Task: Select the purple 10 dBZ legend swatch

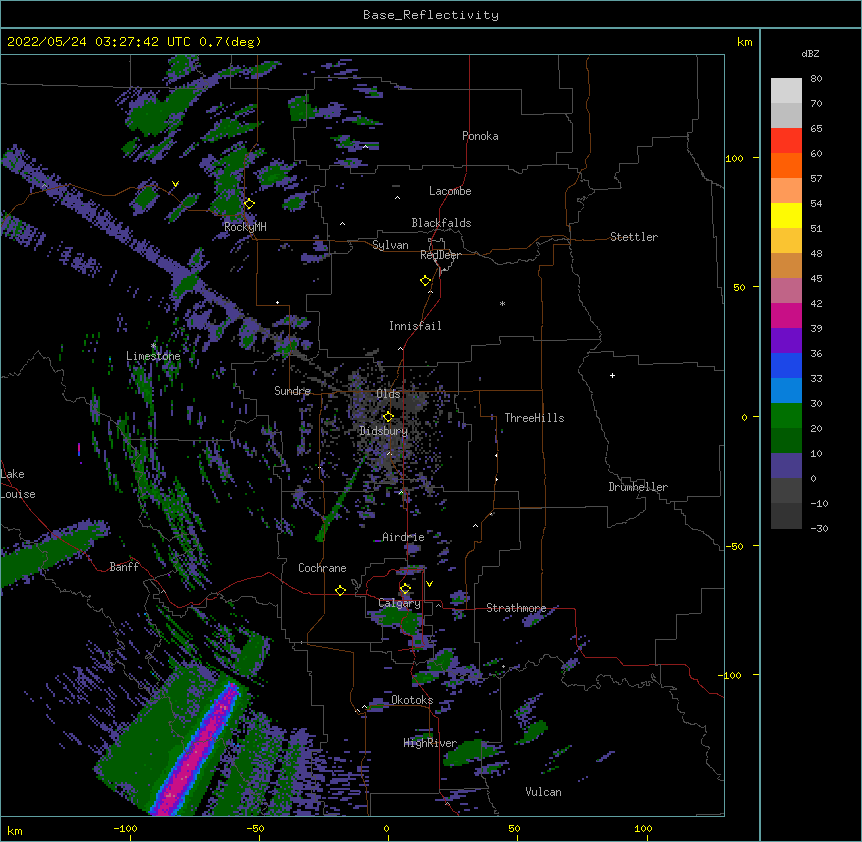Action: (786, 466)
